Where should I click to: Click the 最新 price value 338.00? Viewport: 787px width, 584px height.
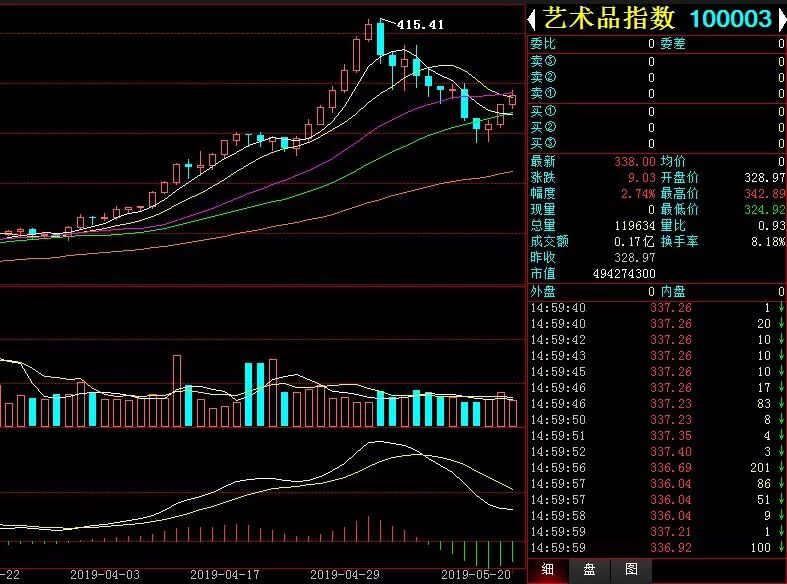635,162
